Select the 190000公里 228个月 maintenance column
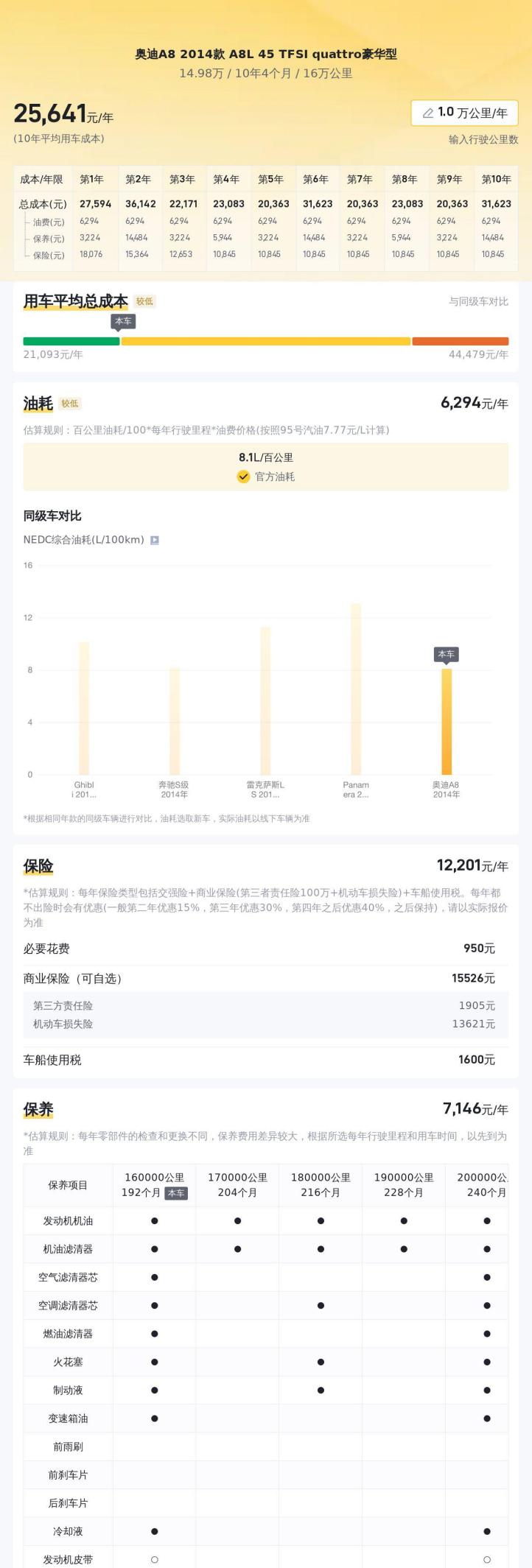This screenshot has width=532, height=1568. (x=404, y=1185)
